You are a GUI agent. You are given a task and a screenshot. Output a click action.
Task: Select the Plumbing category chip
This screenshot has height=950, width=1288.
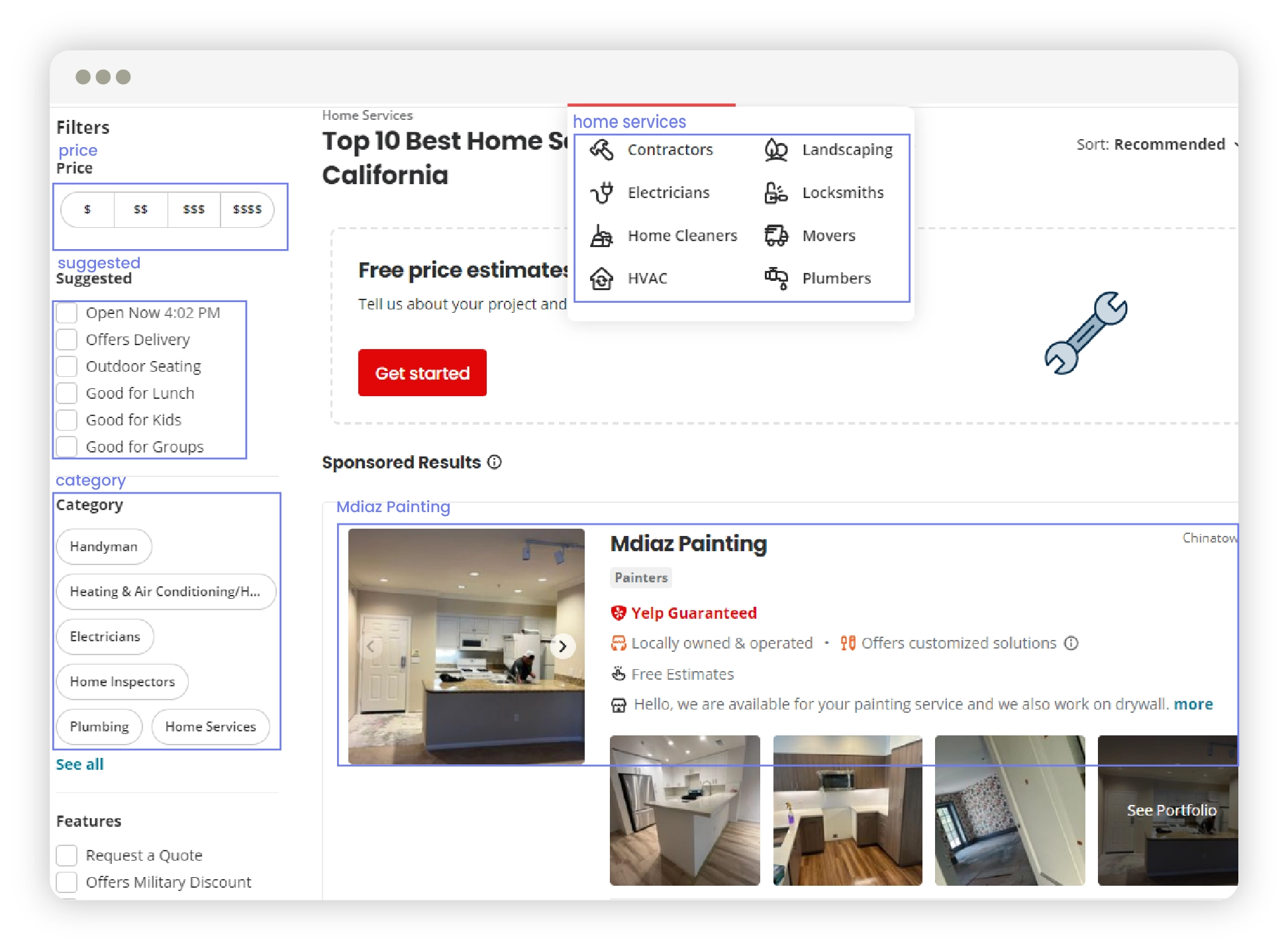click(x=99, y=727)
